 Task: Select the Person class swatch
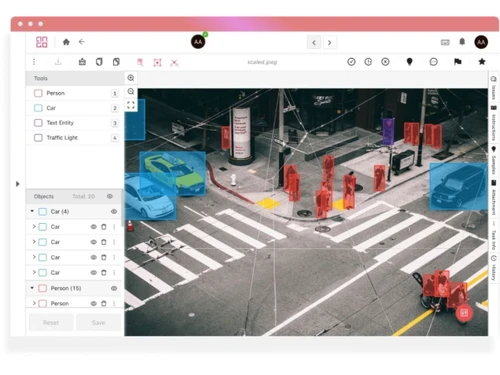[x=38, y=93]
